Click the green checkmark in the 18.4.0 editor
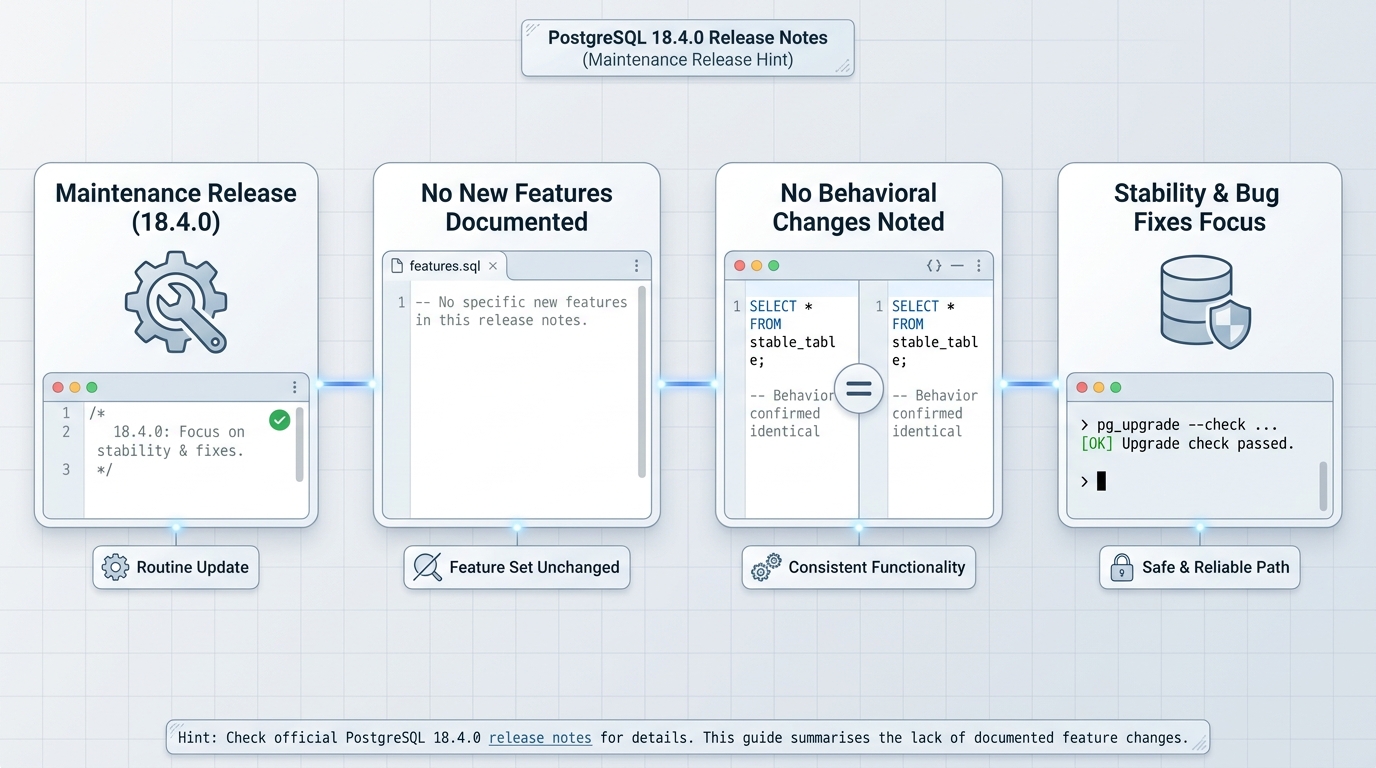This screenshot has height=768, width=1376. click(280, 420)
